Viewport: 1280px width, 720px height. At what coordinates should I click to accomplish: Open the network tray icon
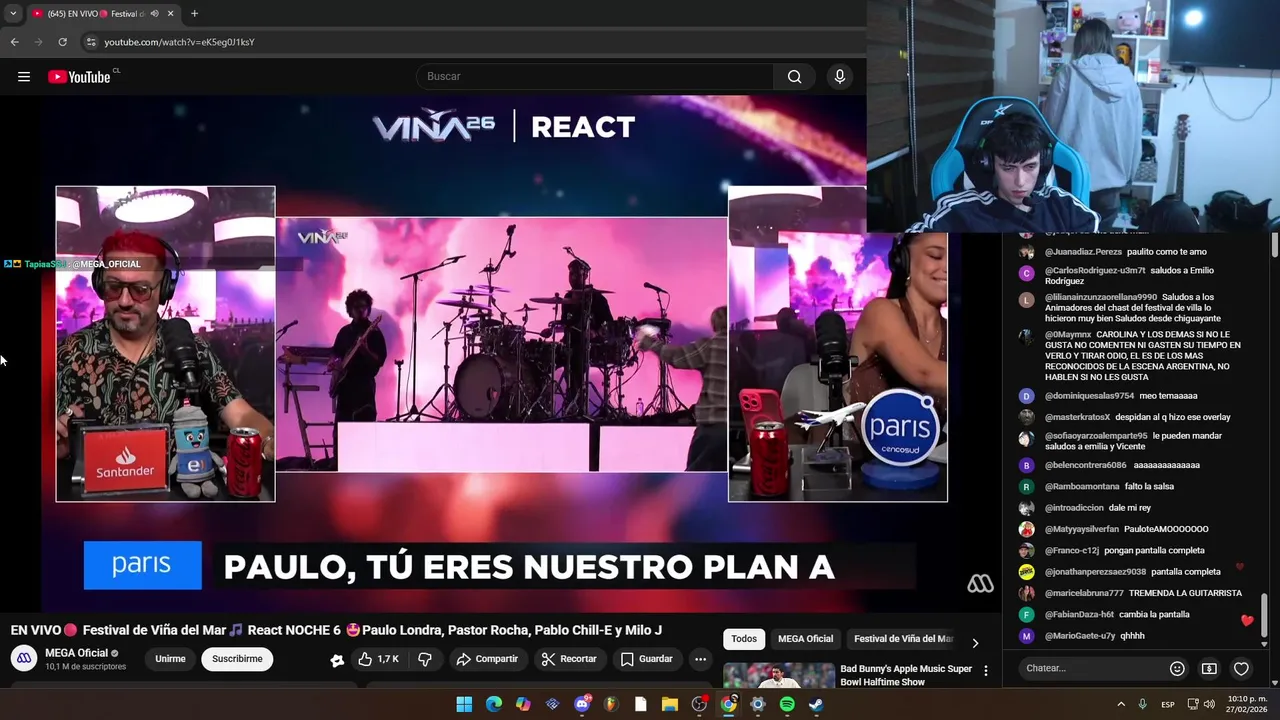pyautogui.click(x=1193, y=705)
